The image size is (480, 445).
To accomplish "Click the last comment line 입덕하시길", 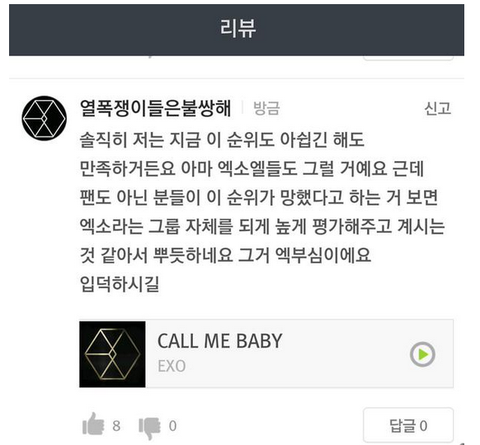I will [120, 284].
